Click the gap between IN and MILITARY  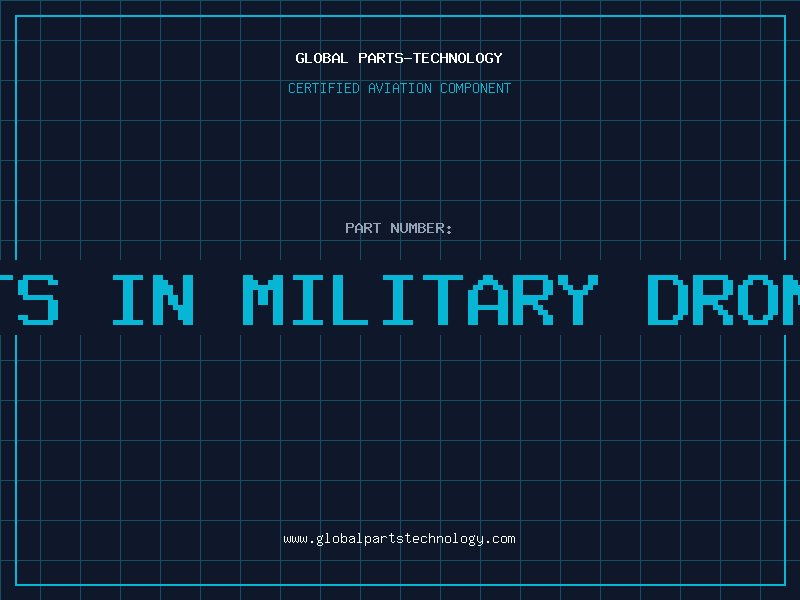tap(218, 299)
